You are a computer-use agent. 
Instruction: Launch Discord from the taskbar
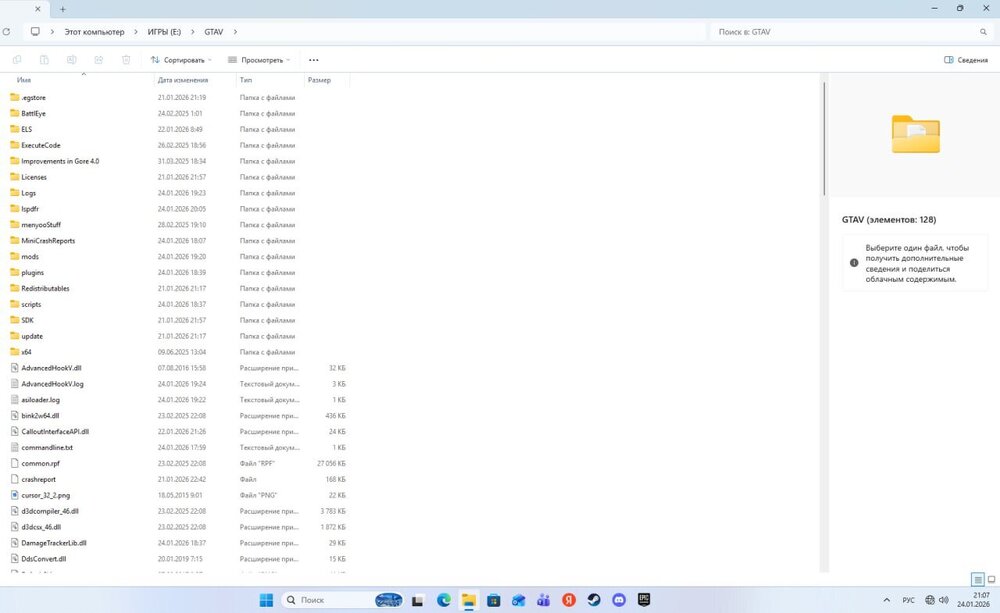(x=618, y=600)
